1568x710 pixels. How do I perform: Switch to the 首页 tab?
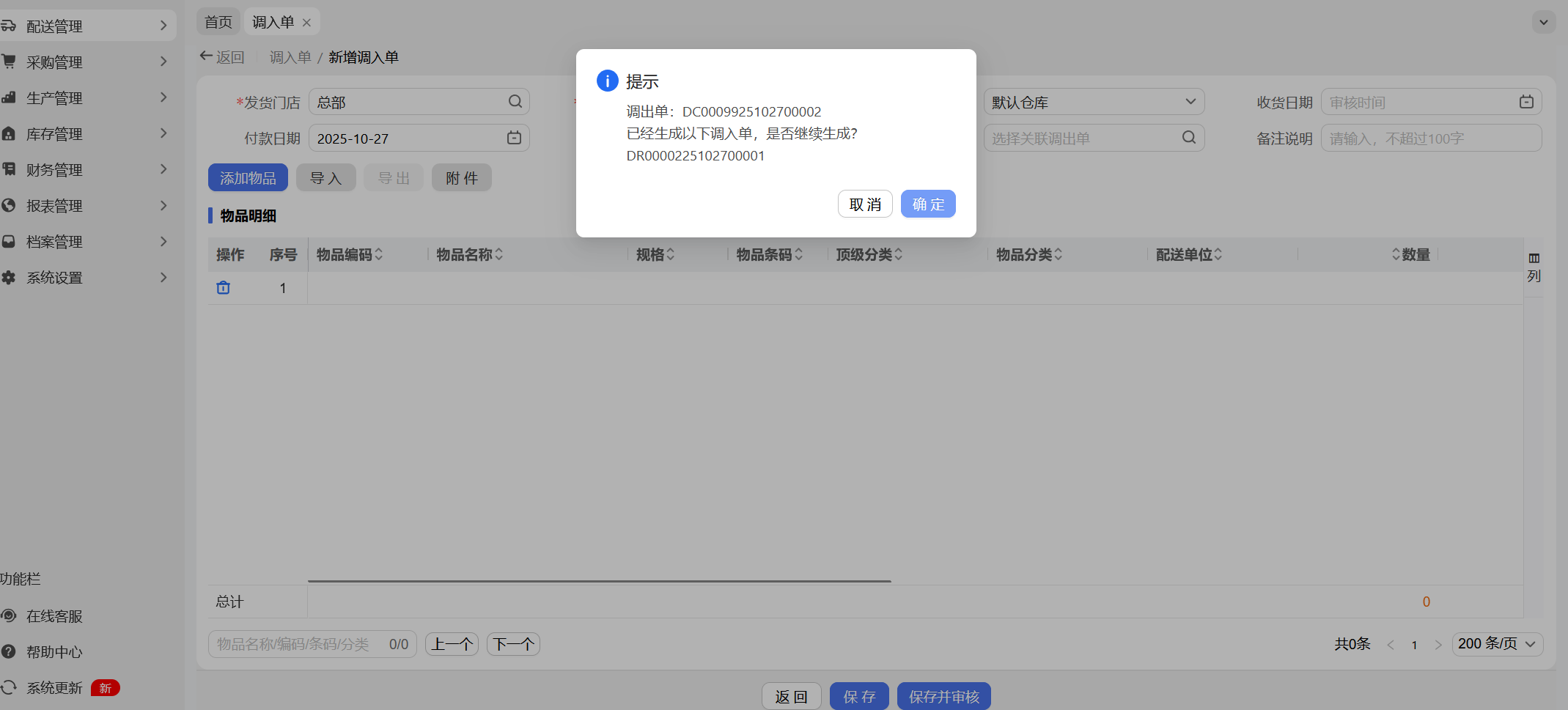pyautogui.click(x=218, y=22)
